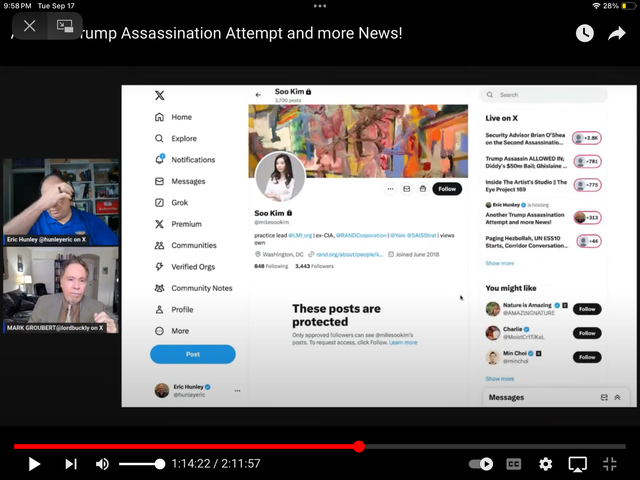Image resolution: width=640 pixels, height=480 pixels.
Task: Open AirPlay casting icon
Action: coord(578,464)
